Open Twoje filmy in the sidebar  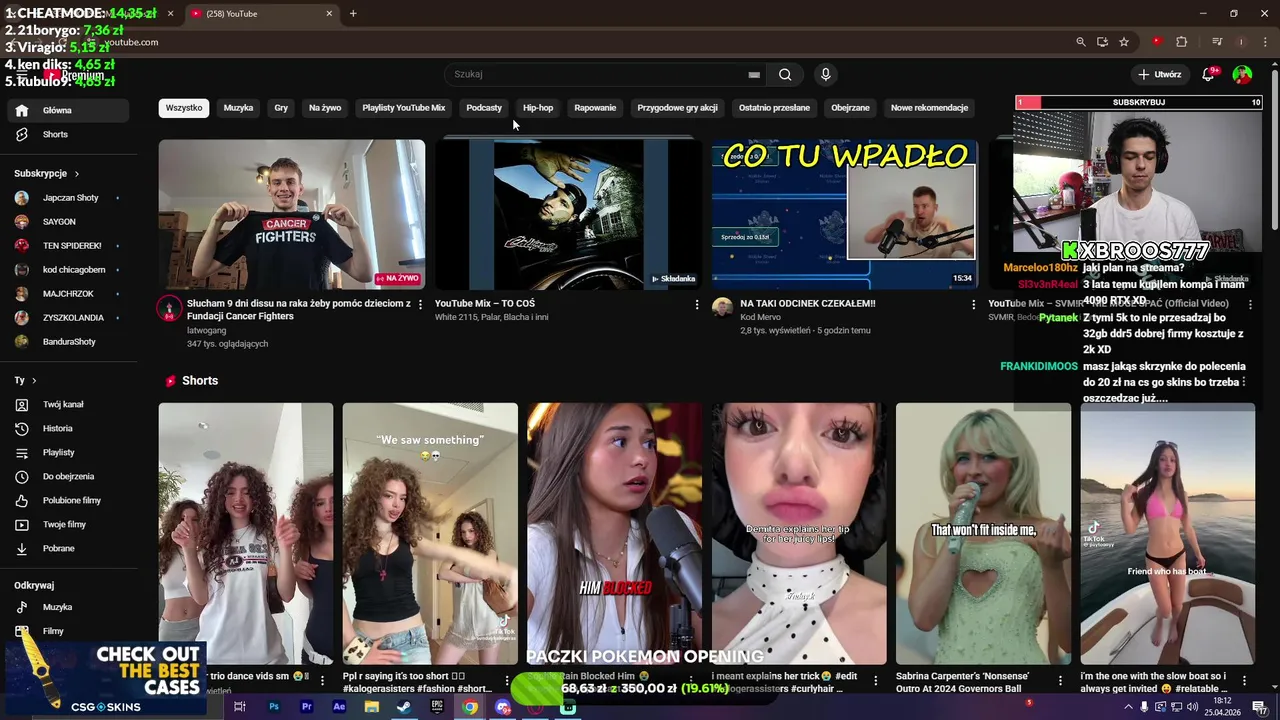(x=68, y=524)
